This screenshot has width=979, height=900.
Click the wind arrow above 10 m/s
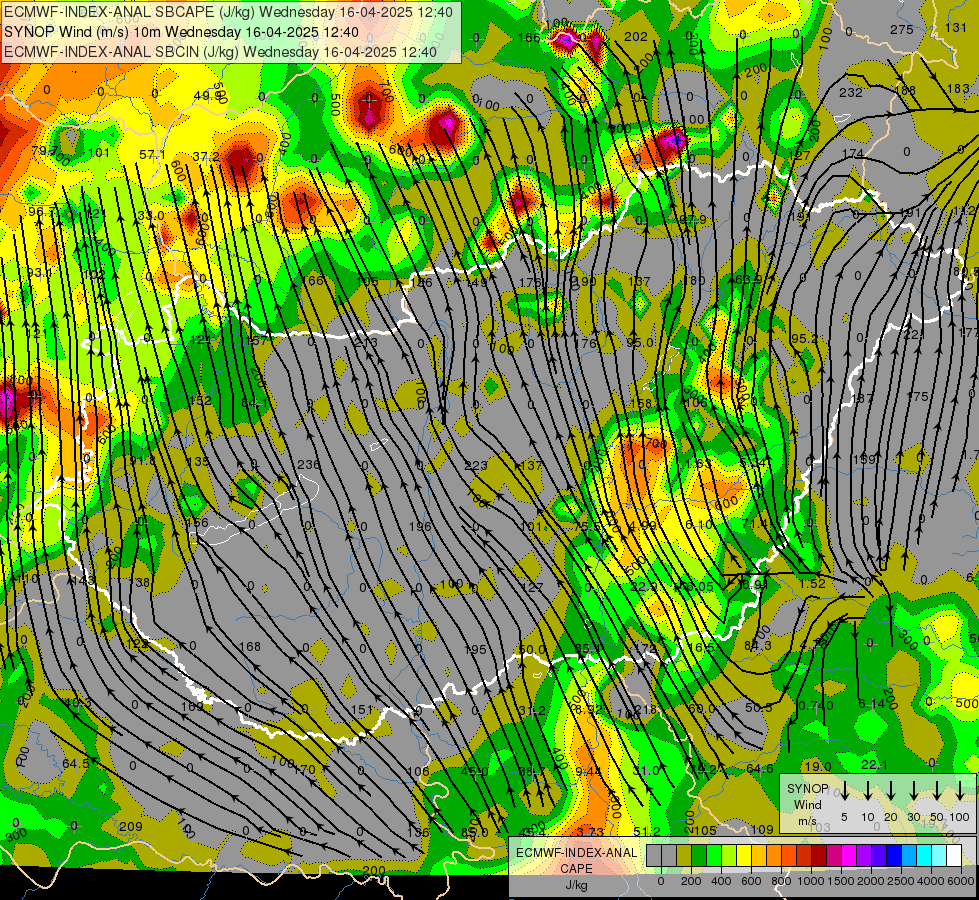(x=867, y=791)
